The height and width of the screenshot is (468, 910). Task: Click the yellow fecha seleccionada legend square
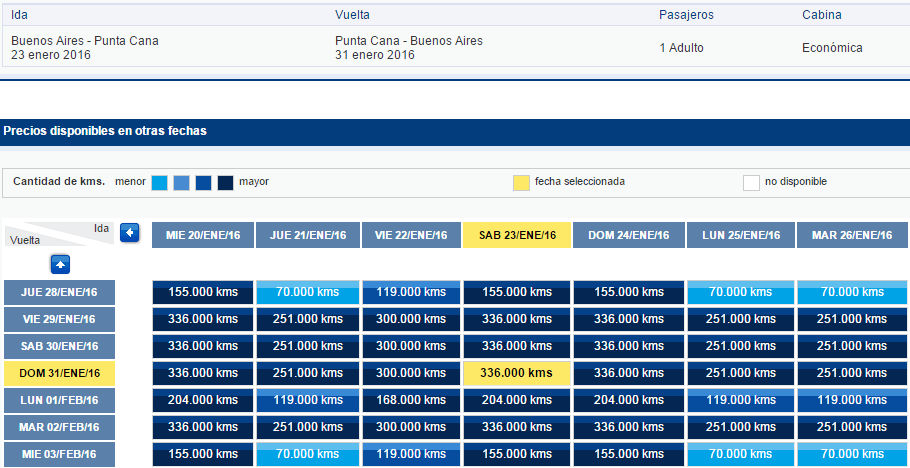click(521, 182)
